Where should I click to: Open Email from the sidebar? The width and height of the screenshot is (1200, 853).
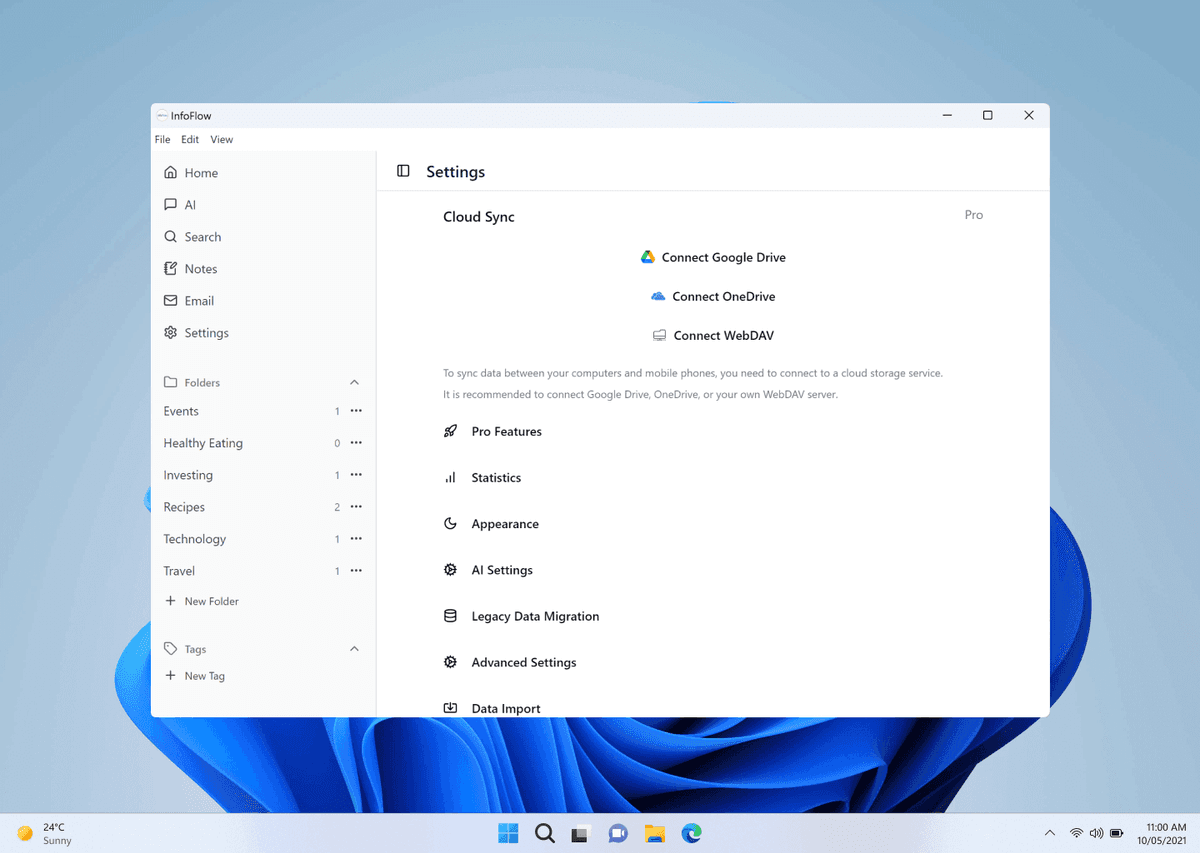point(199,301)
